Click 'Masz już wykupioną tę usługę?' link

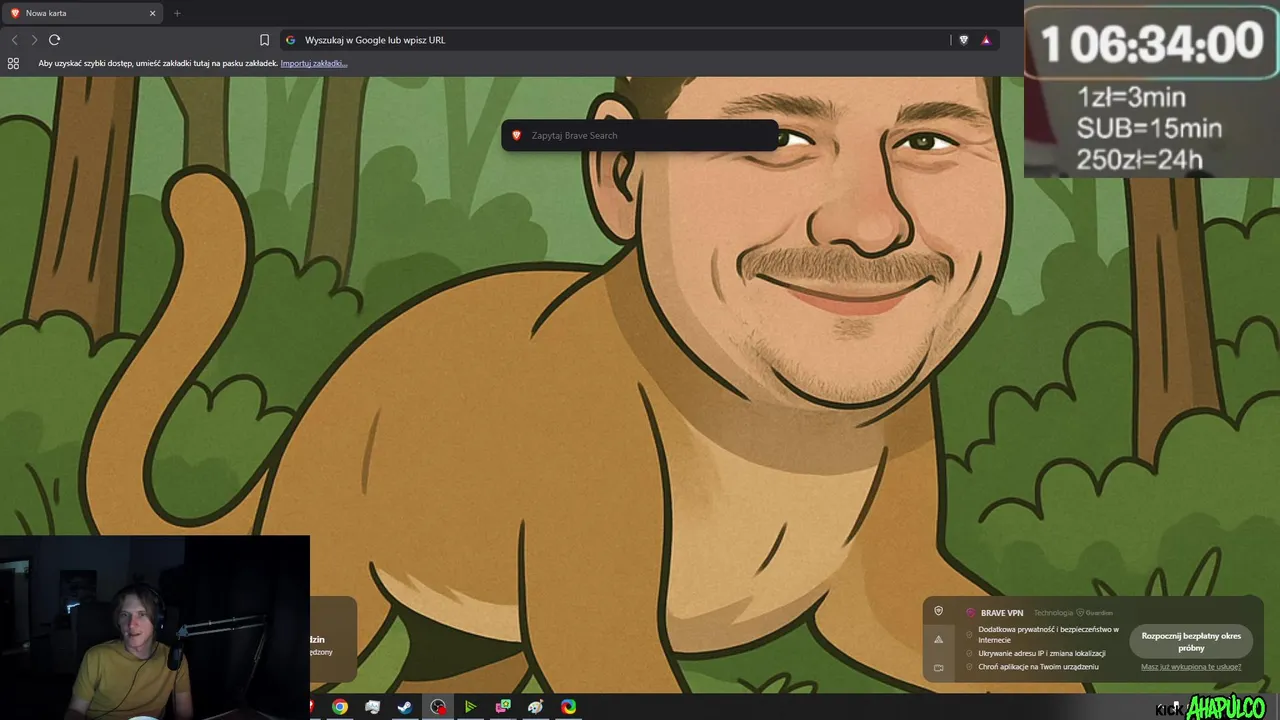click(x=1191, y=667)
